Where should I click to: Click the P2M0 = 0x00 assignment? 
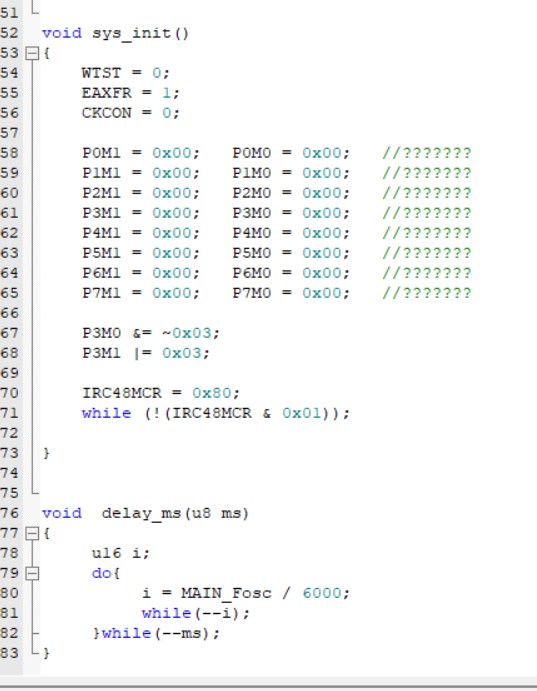[291, 193]
